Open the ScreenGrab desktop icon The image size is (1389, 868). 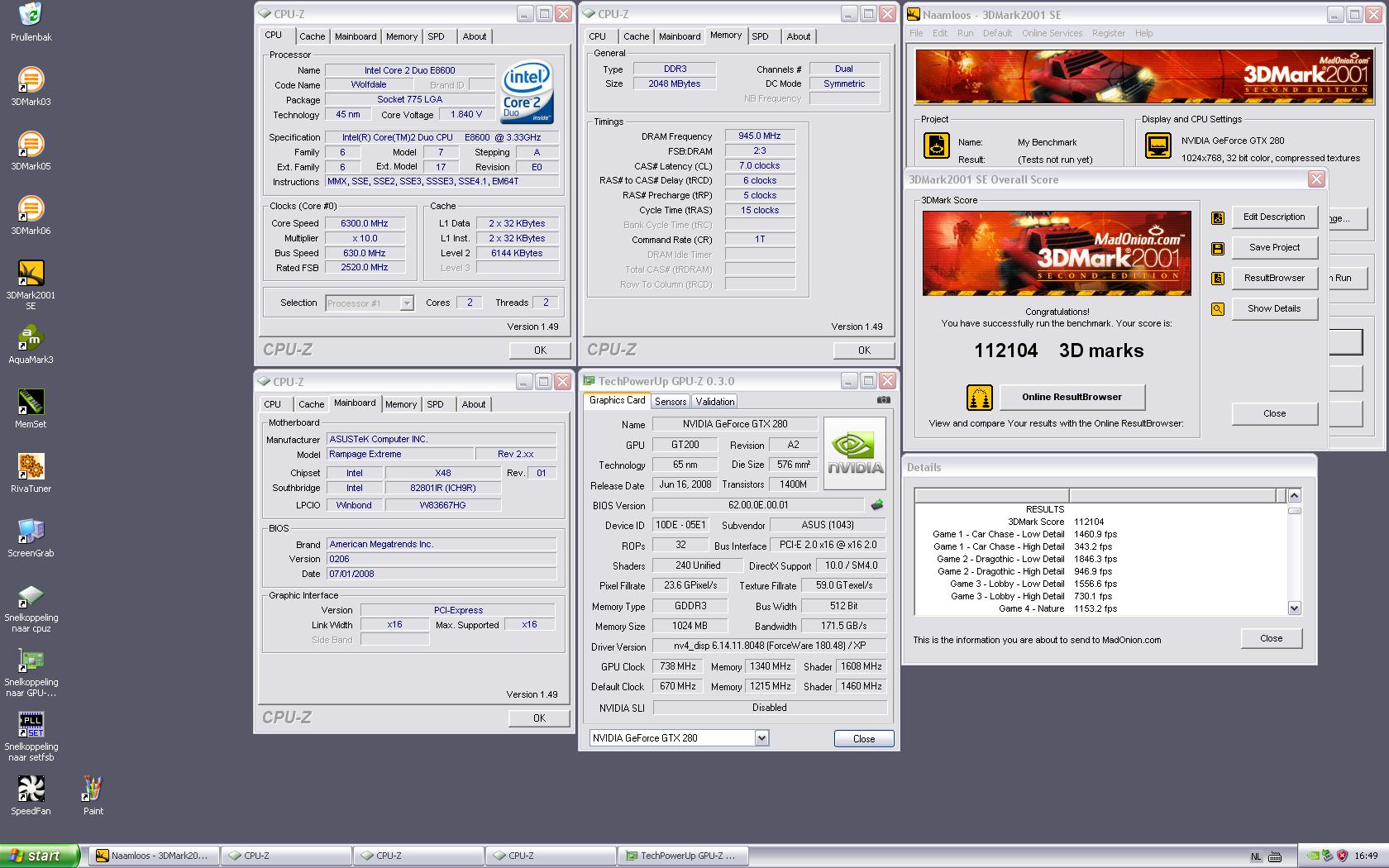[31, 531]
